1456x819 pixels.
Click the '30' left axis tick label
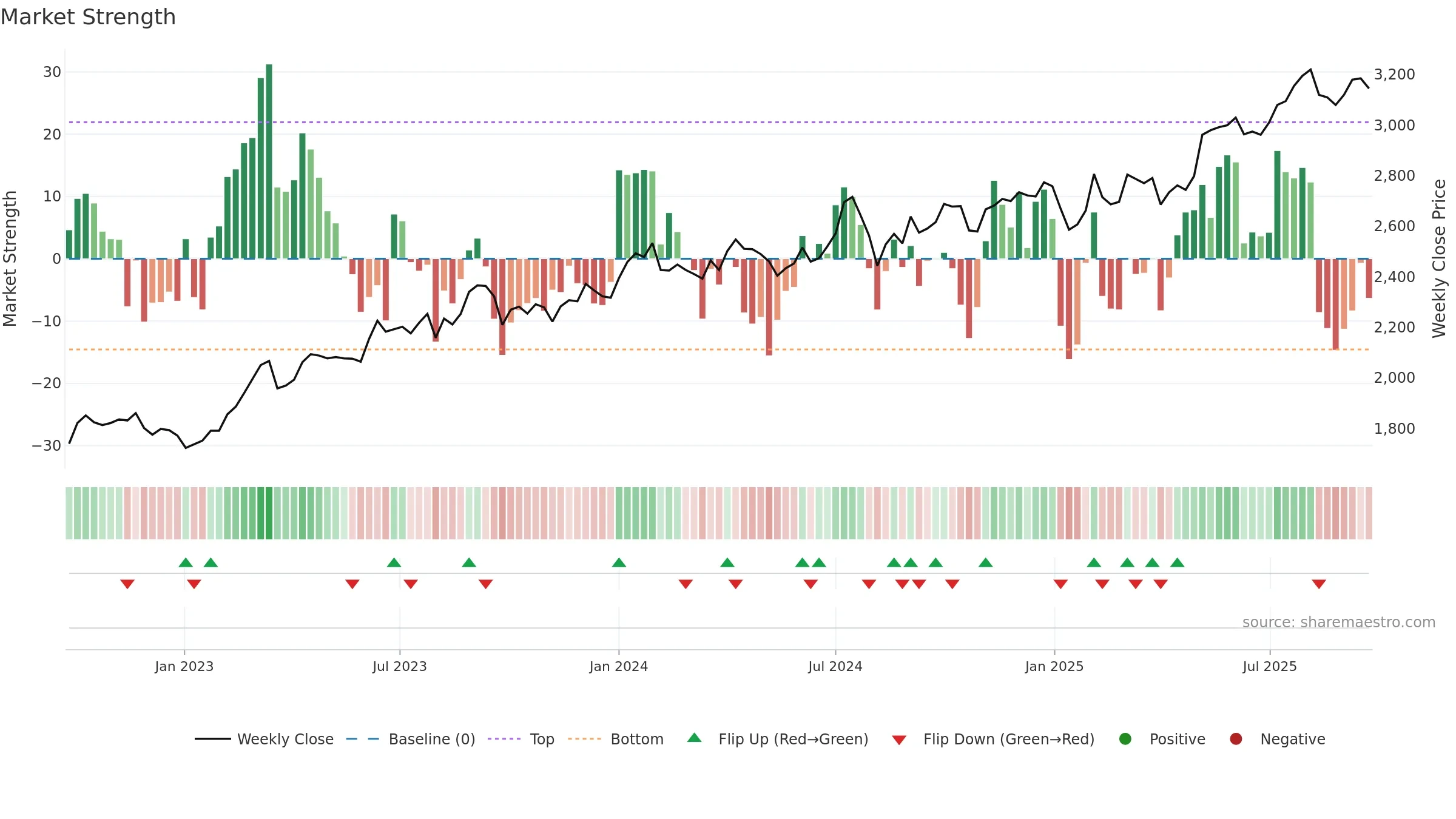pyautogui.click(x=52, y=72)
